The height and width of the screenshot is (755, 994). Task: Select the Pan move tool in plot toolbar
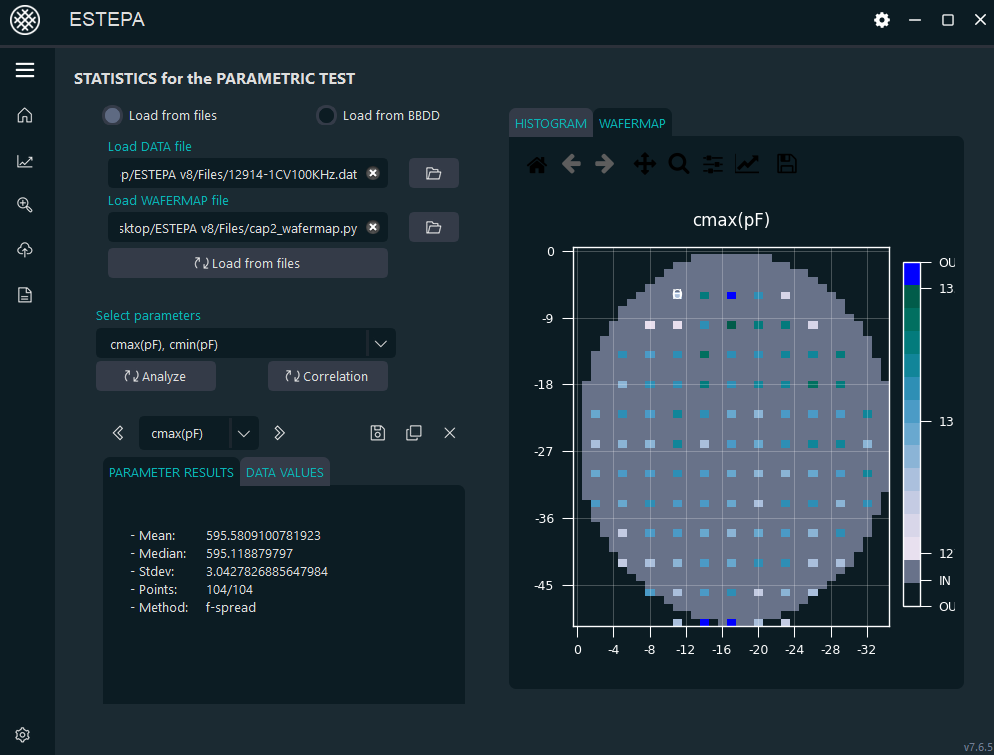click(x=645, y=165)
